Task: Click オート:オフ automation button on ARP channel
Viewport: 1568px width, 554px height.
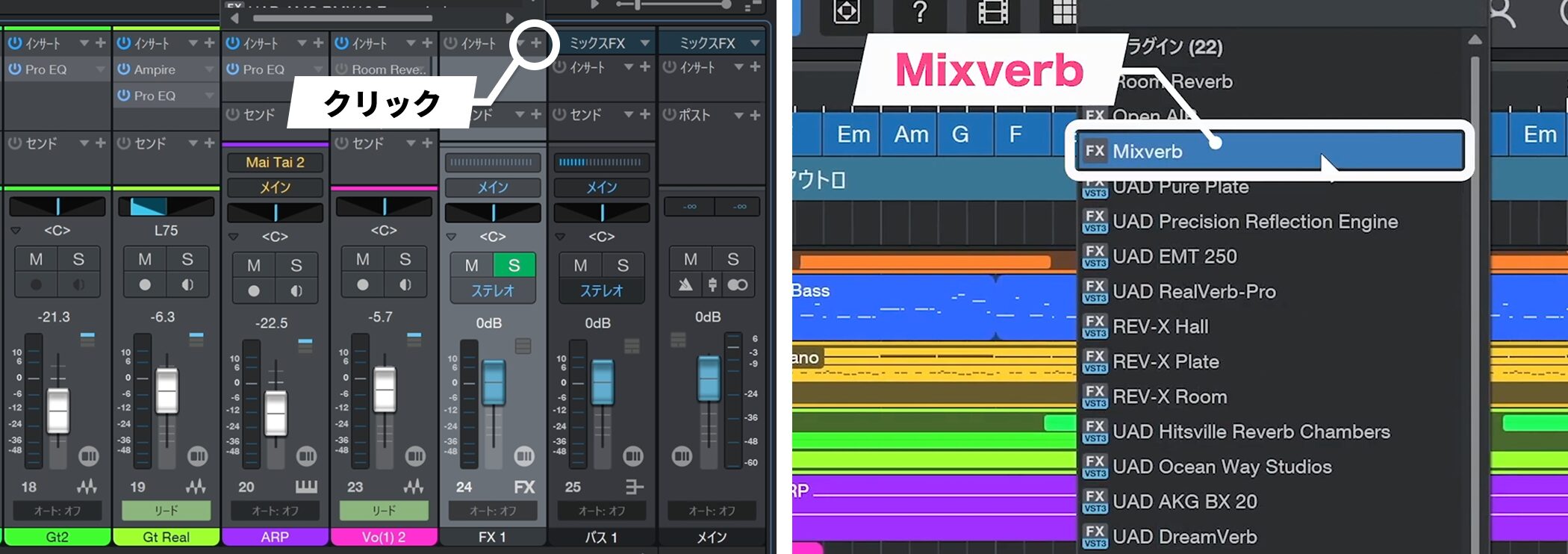Action: (275, 511)
